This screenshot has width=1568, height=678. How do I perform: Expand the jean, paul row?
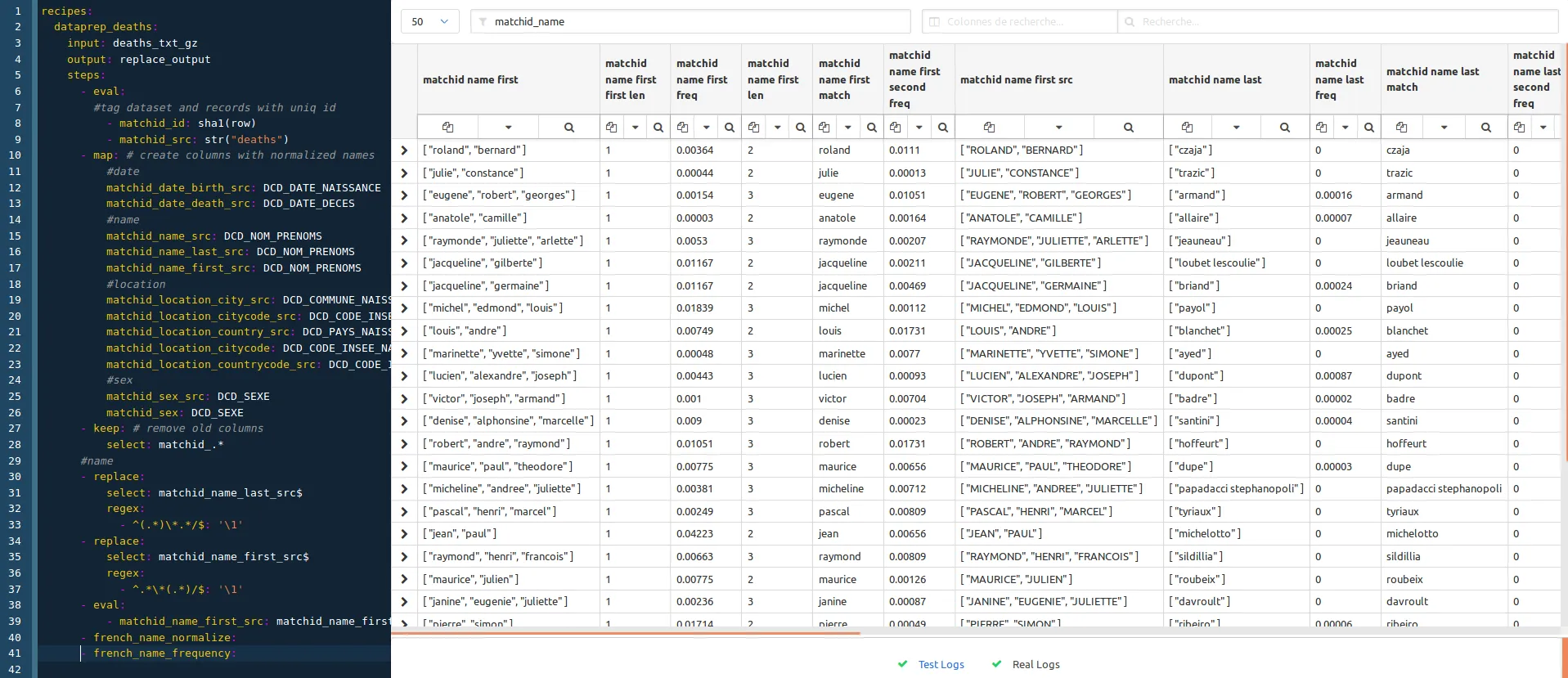coord(404,534)
